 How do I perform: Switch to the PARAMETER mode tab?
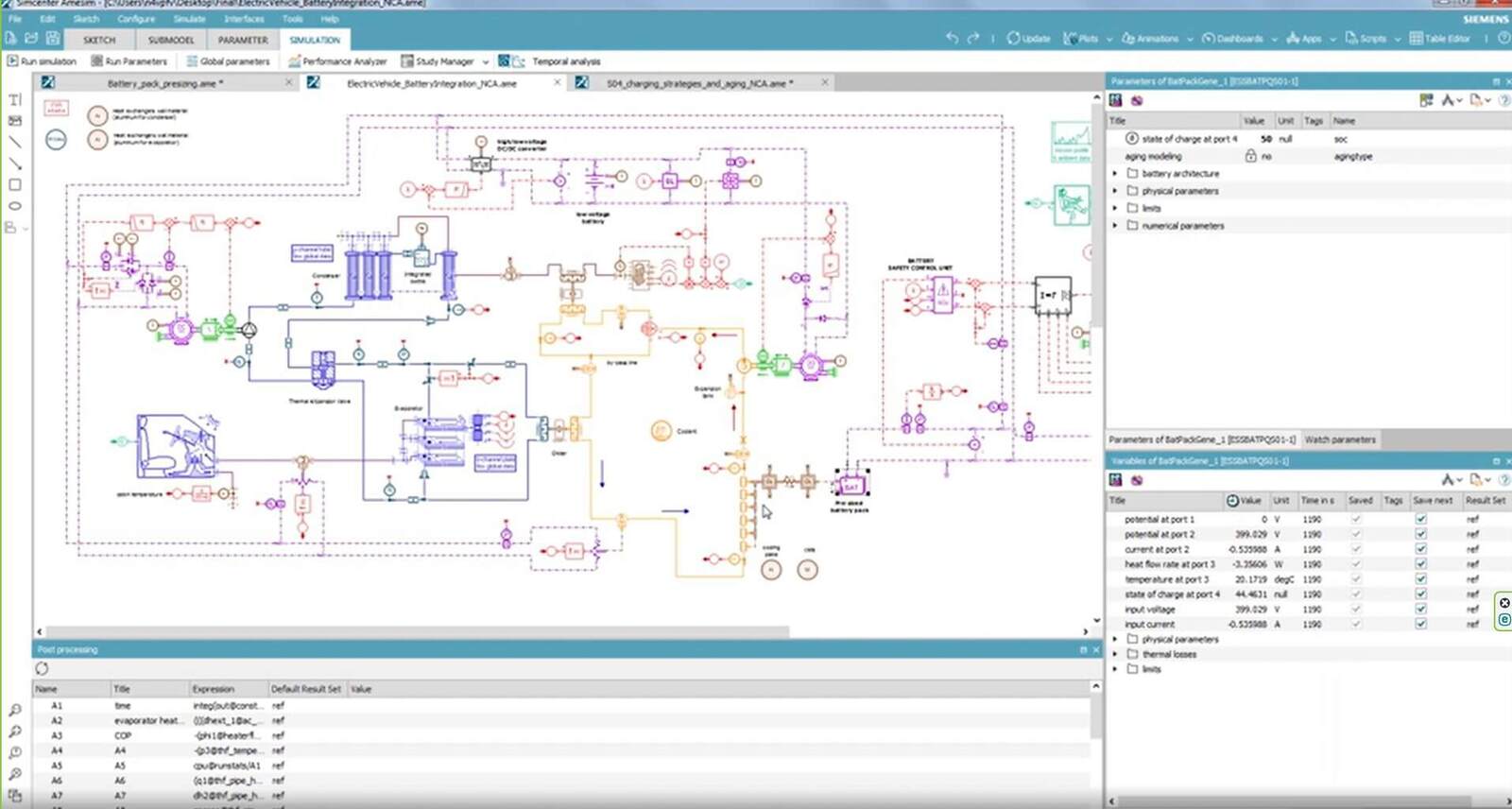point(243,40)
